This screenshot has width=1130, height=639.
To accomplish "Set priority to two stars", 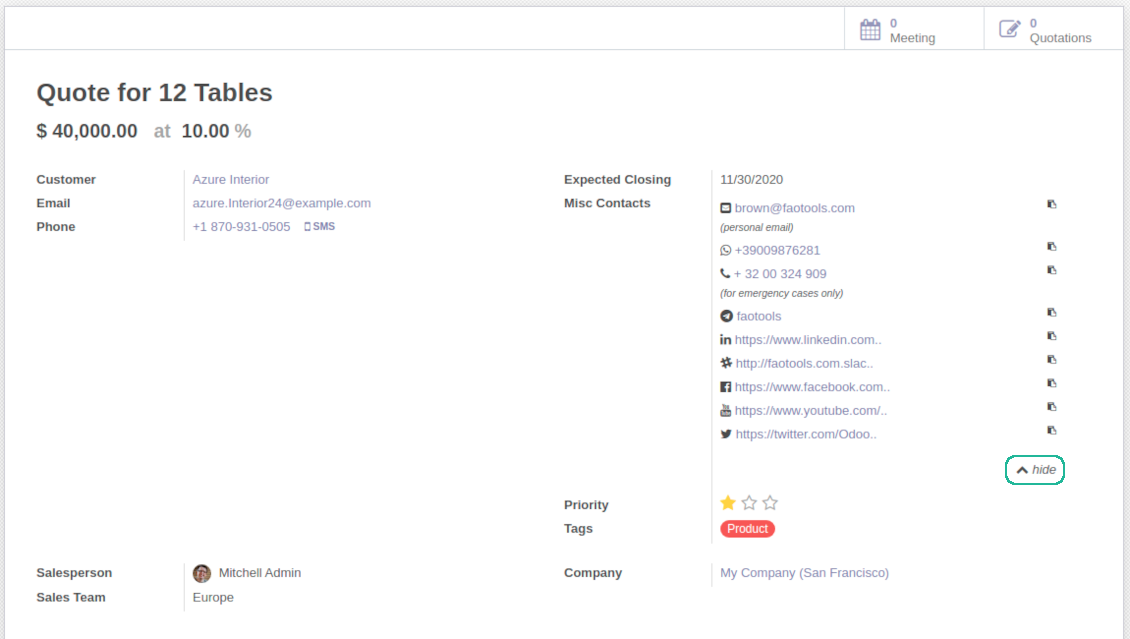I will pos(749,503).
